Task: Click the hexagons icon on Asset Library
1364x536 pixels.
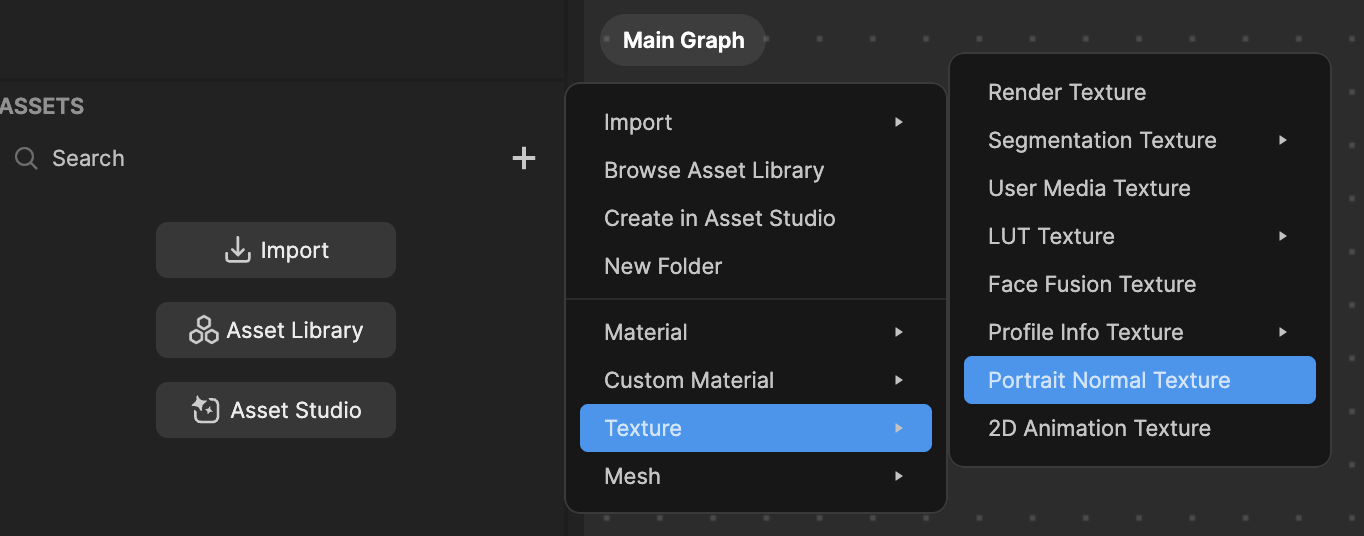Action: coord(204,330)
